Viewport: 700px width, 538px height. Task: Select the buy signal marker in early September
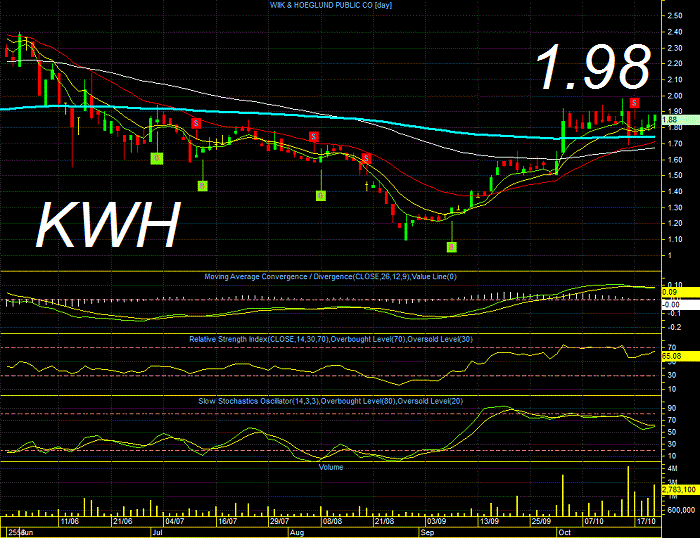452,247
